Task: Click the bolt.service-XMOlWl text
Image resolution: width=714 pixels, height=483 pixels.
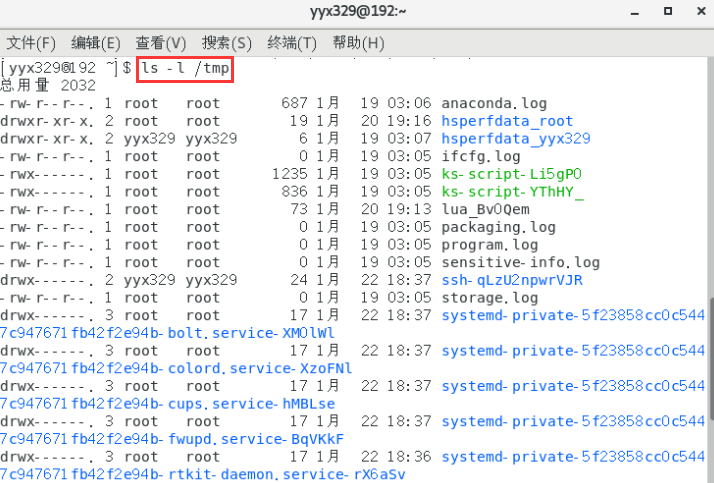Action: click(x=251, y=333)
